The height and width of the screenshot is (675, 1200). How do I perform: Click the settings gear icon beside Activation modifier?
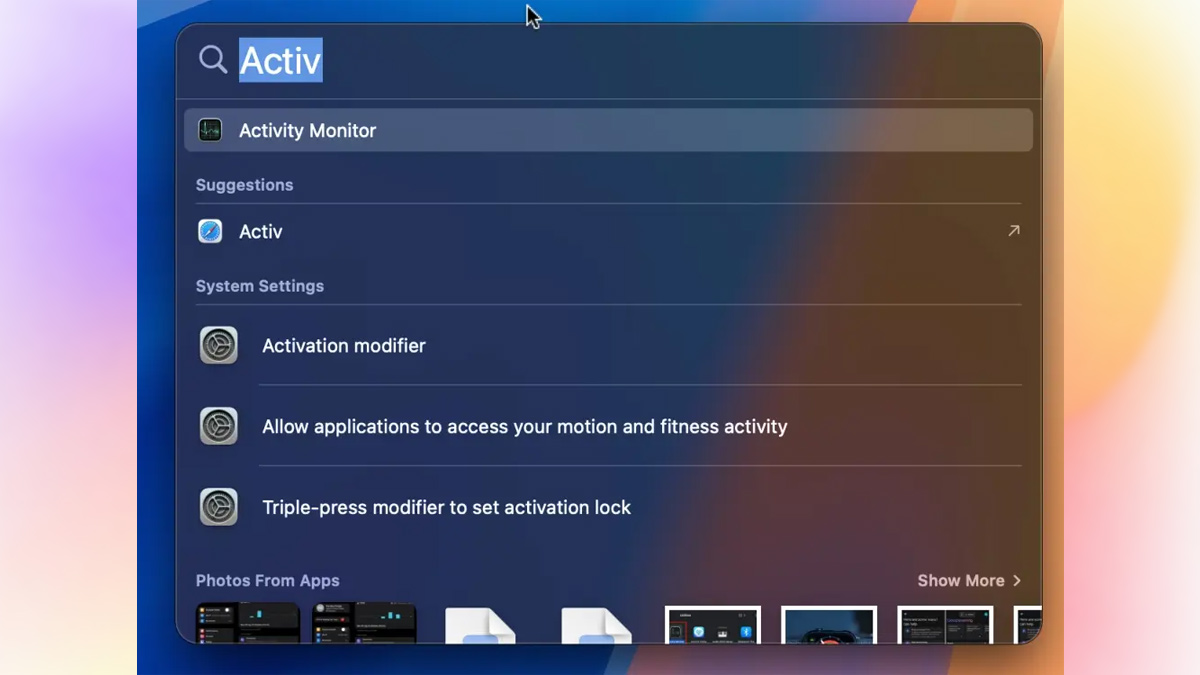[219, 345]
